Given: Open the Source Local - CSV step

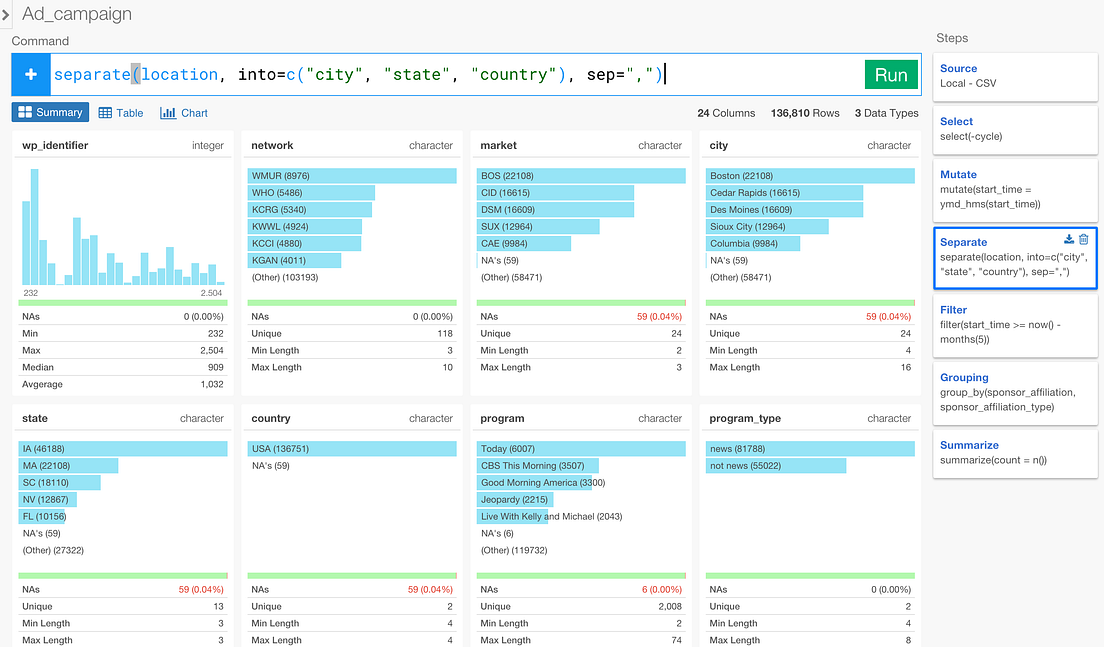Looking at the screenshot, I should tap(1015, 75).
